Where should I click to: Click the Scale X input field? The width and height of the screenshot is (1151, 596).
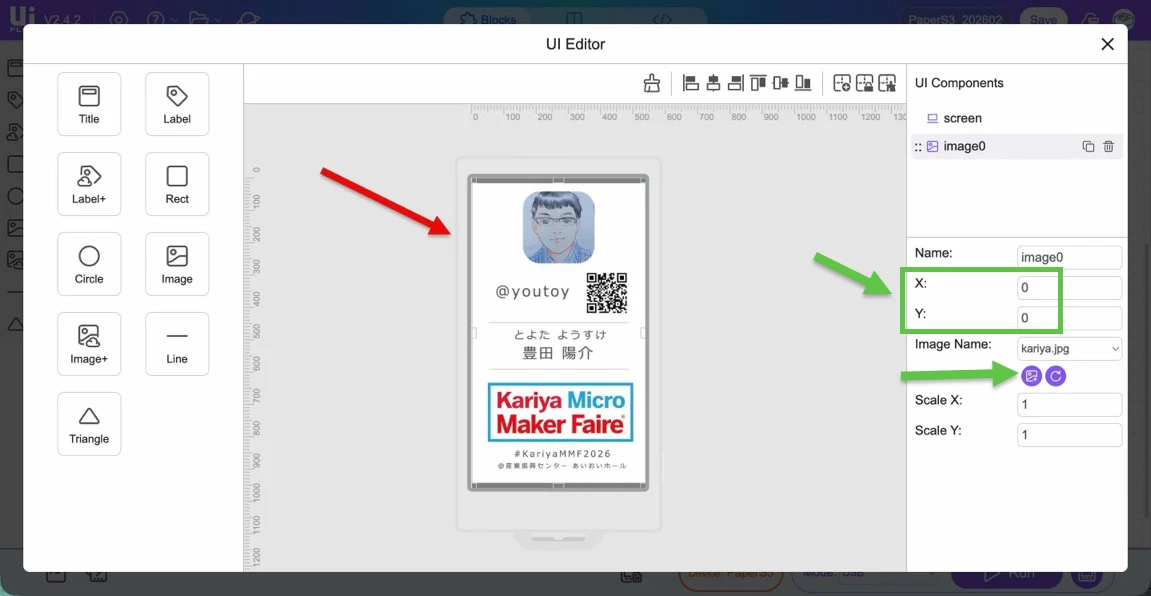pos(1070,405)
